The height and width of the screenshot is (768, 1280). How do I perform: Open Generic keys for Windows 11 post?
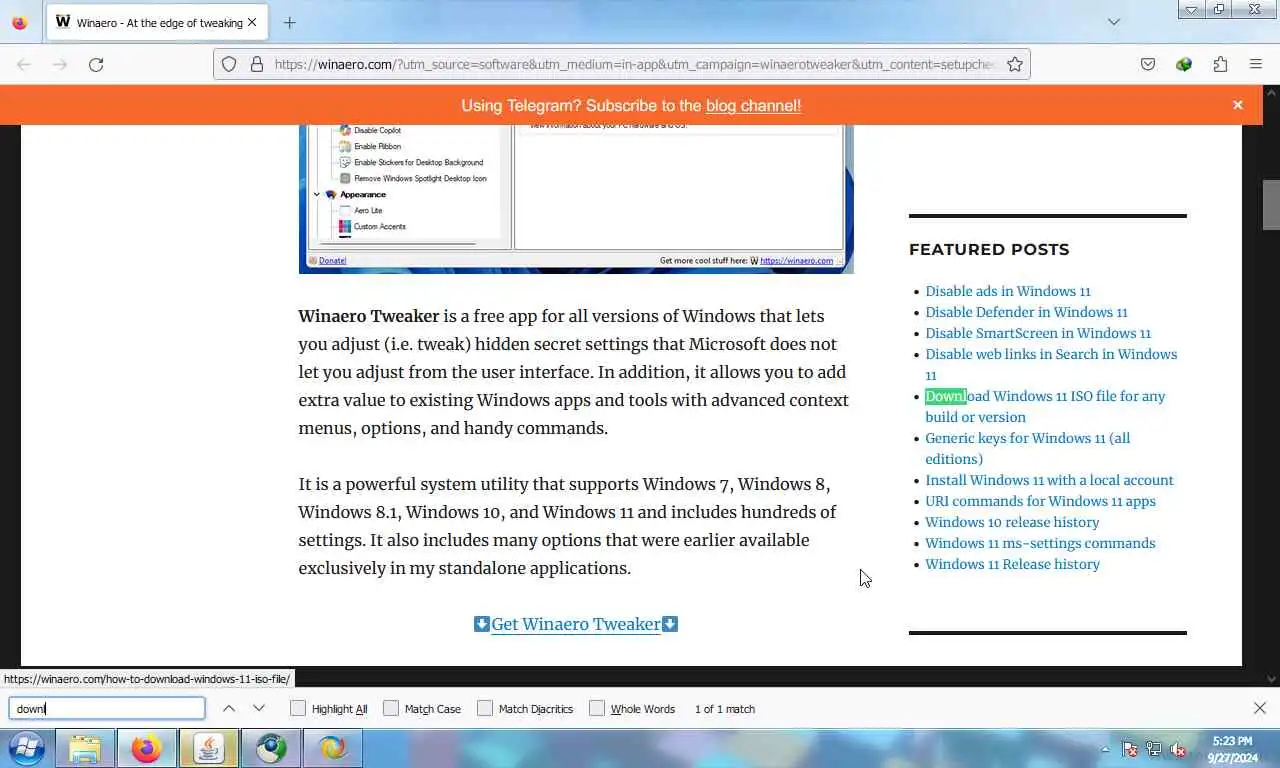pyautogui.click(x=1028, y=448)
